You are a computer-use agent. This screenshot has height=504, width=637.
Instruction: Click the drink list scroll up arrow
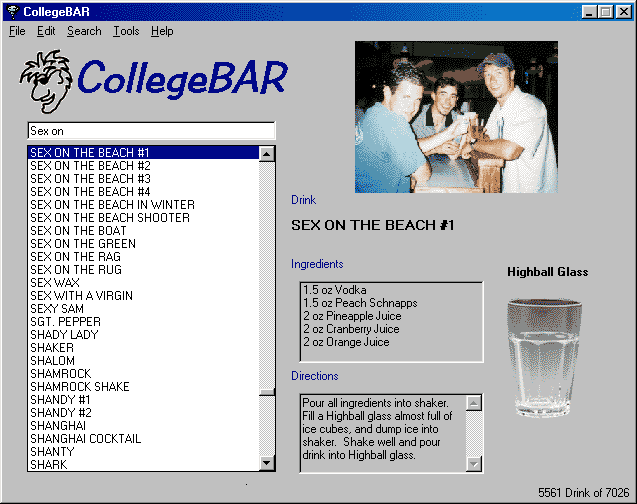pyautogui.click(x=267, y=154)
